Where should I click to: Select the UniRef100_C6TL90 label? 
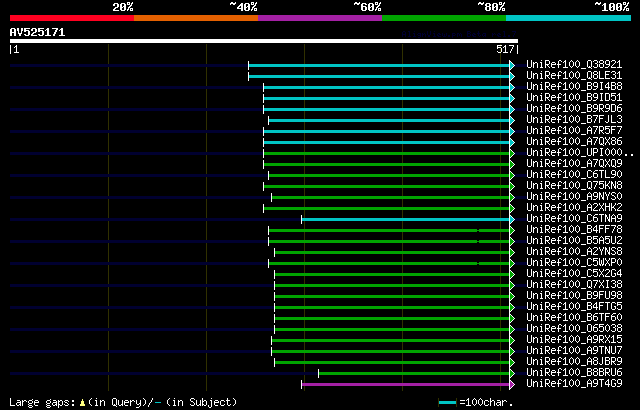click(x=574, y=175)
